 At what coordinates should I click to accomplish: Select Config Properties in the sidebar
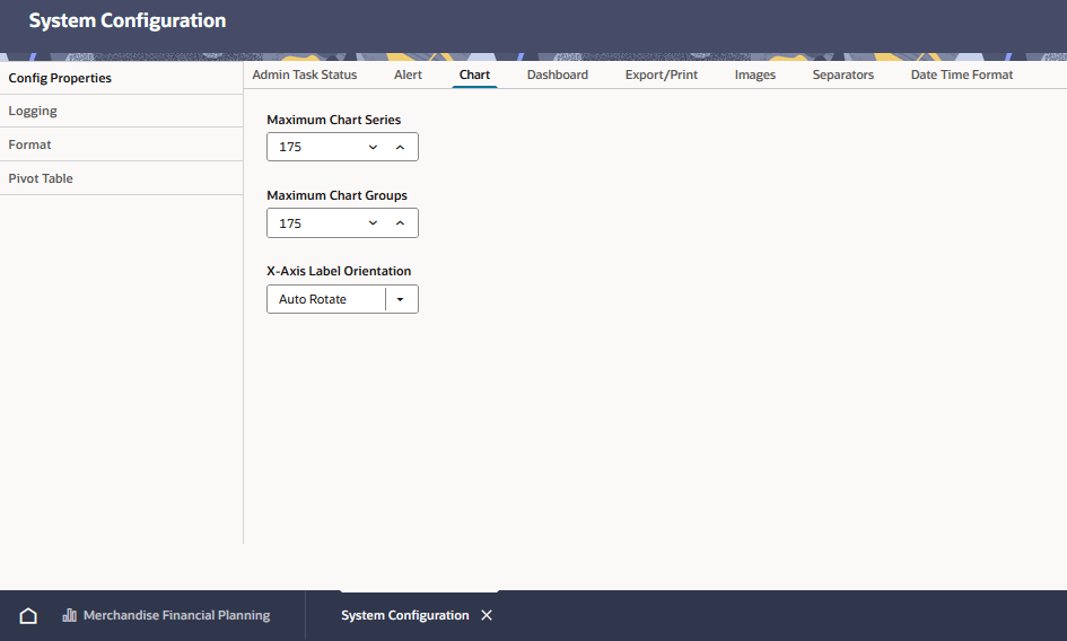[121, 78]
